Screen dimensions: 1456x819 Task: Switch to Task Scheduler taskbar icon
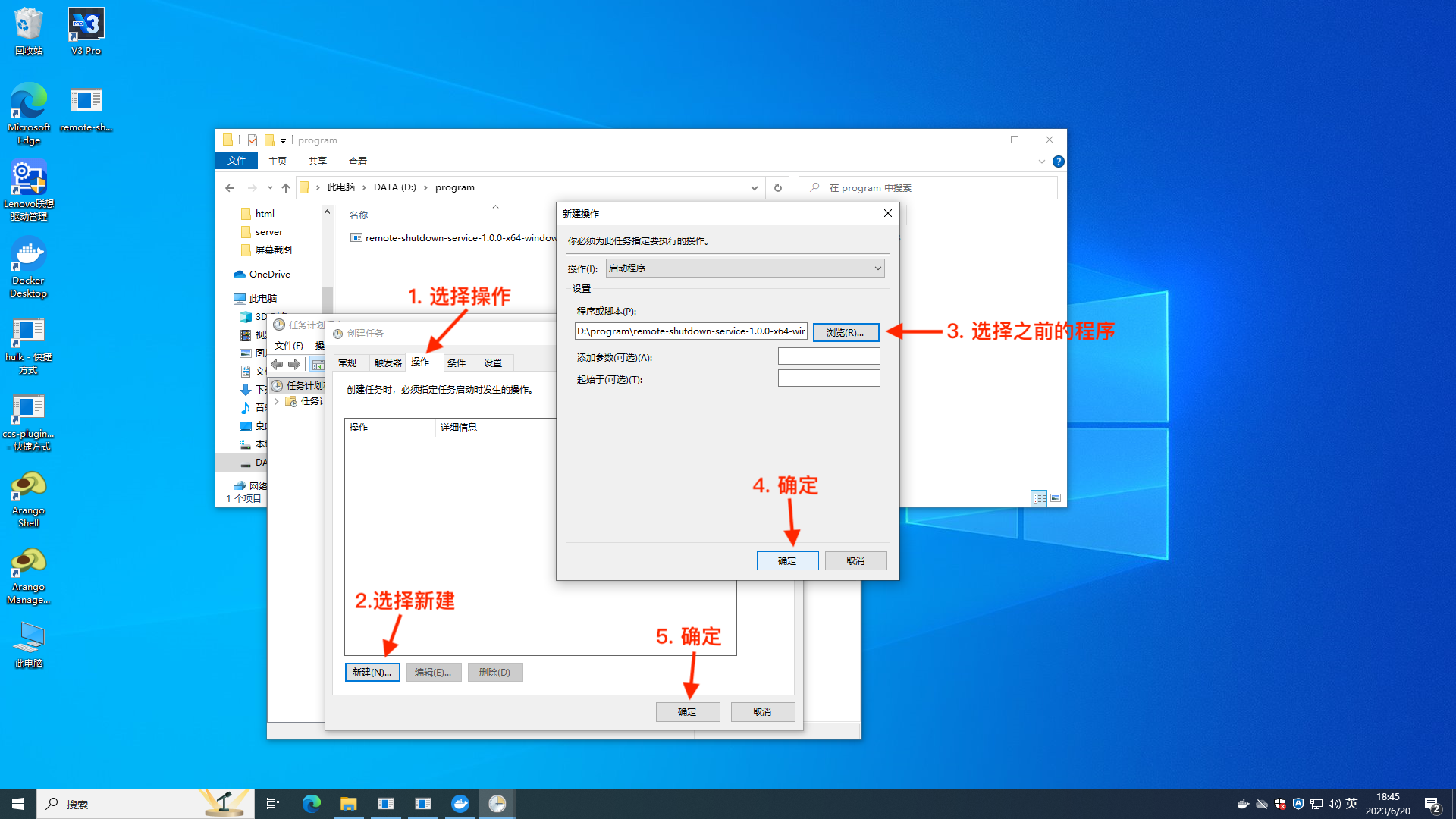pyautogui.click(x=497, y=804)
